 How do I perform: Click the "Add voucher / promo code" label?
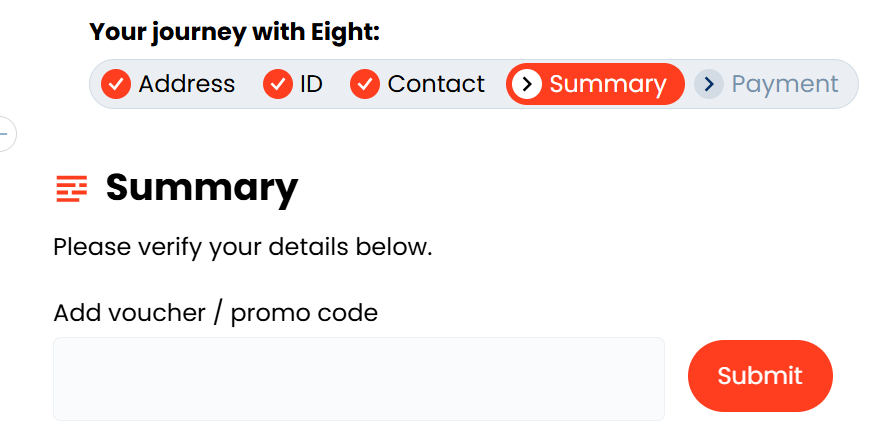coord(216,313)
